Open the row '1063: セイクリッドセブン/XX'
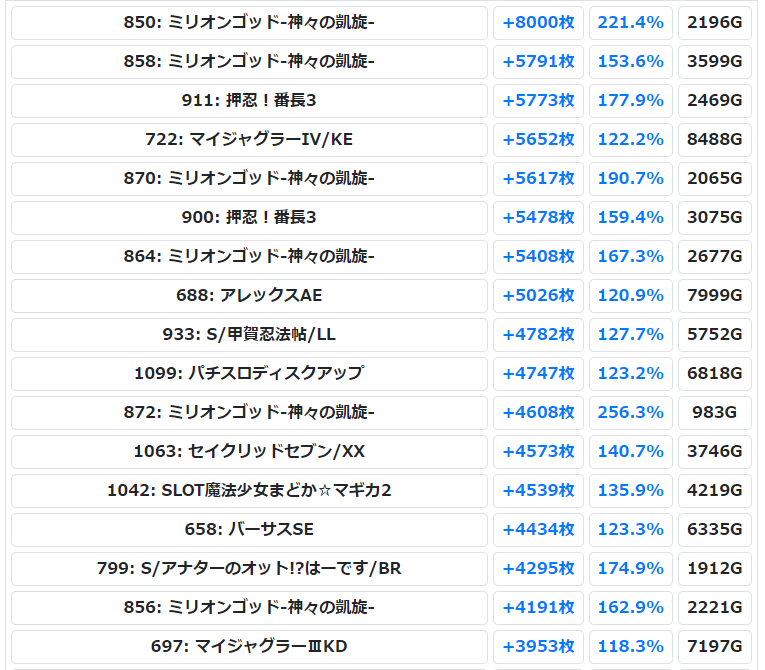The image size is (765, 670). click(249, 452)
